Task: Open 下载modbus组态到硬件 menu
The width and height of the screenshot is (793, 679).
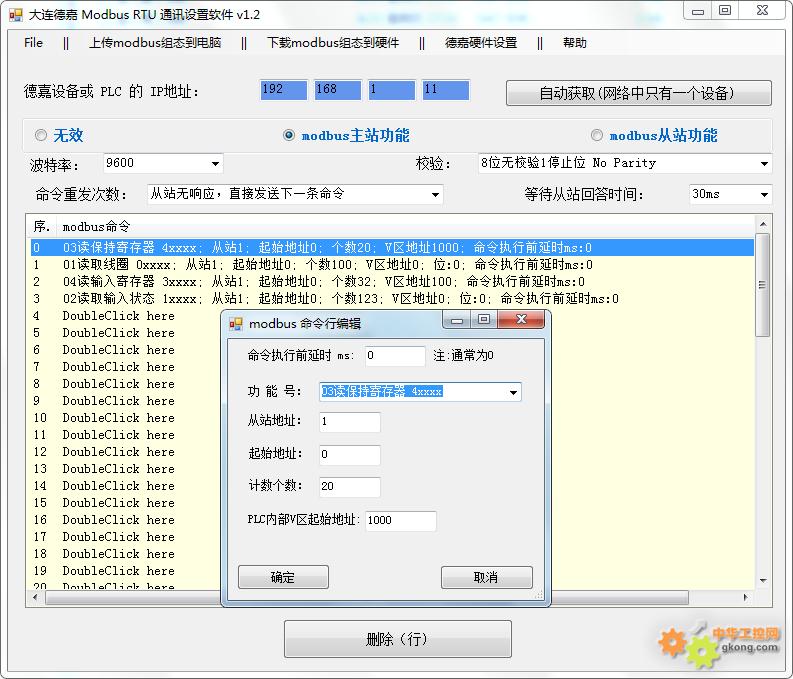Action: click(333, 43)
